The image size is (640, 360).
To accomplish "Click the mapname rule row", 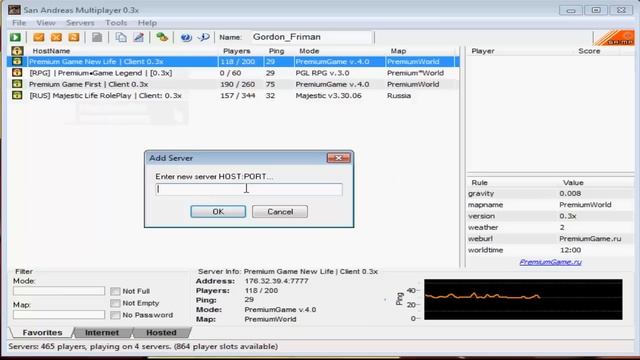I will pyautogui.click(x=550, y=204).
